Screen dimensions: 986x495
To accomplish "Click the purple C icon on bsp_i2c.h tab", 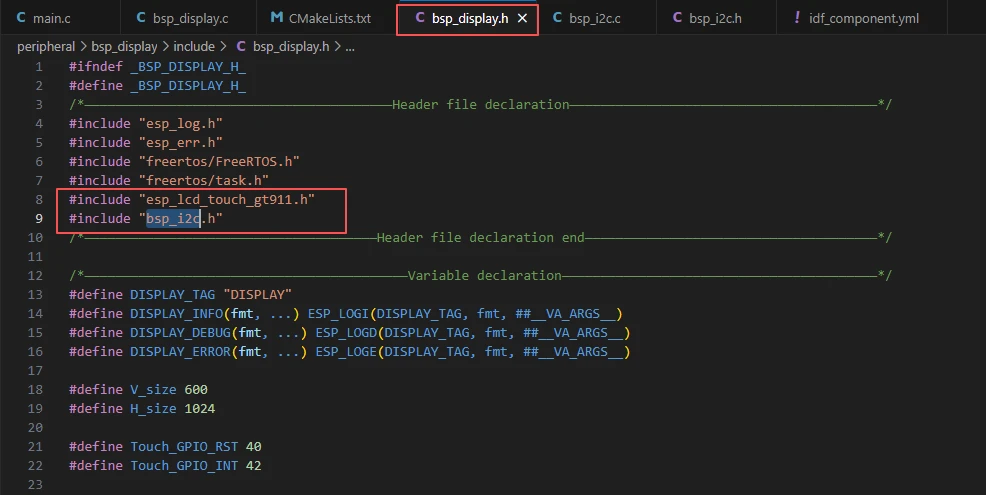I will (x=678, y=18).
